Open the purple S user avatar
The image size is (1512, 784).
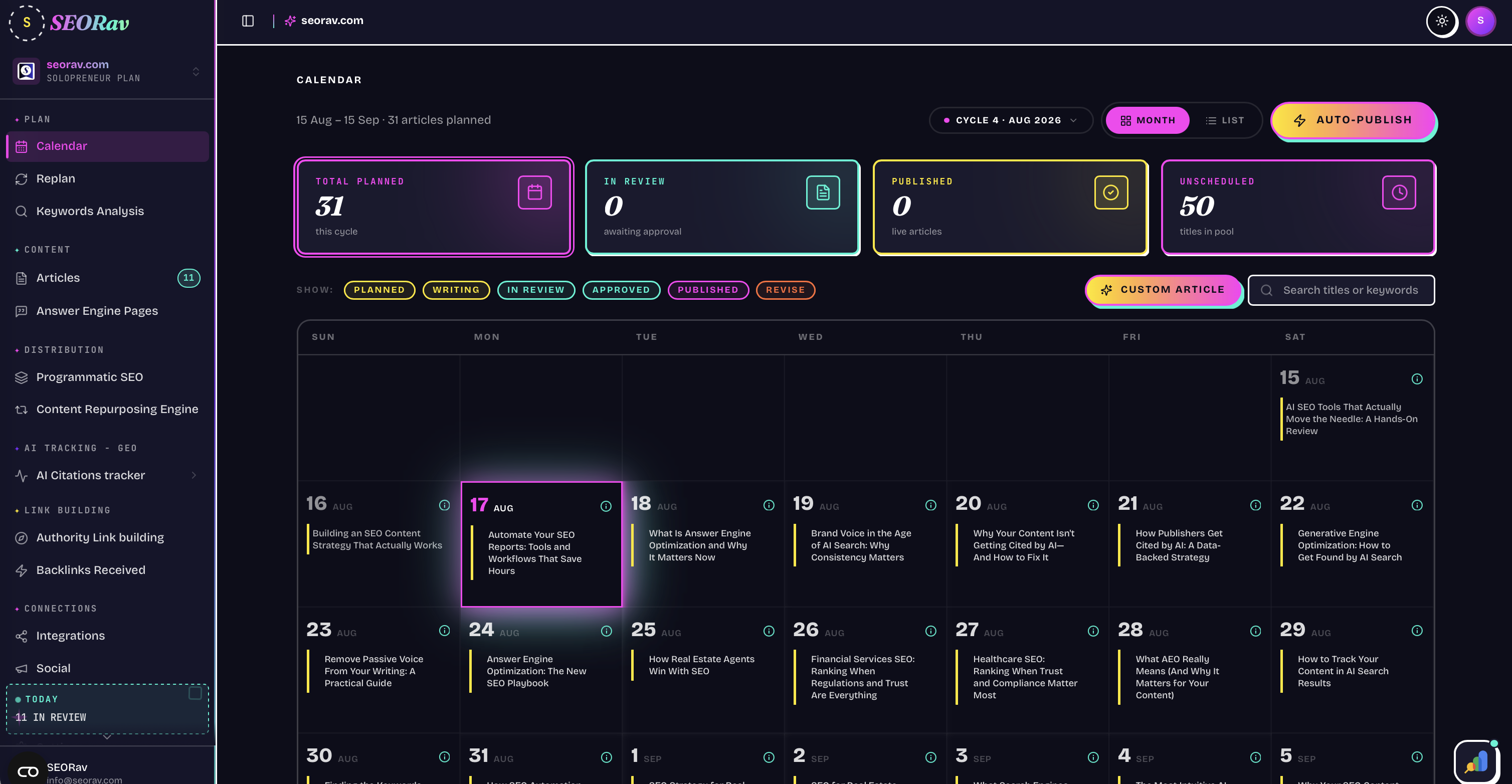(x=1480, y=21)
